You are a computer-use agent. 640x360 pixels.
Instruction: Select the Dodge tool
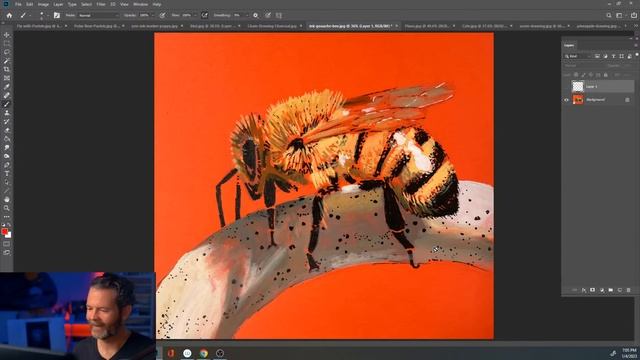pos(7,156)
